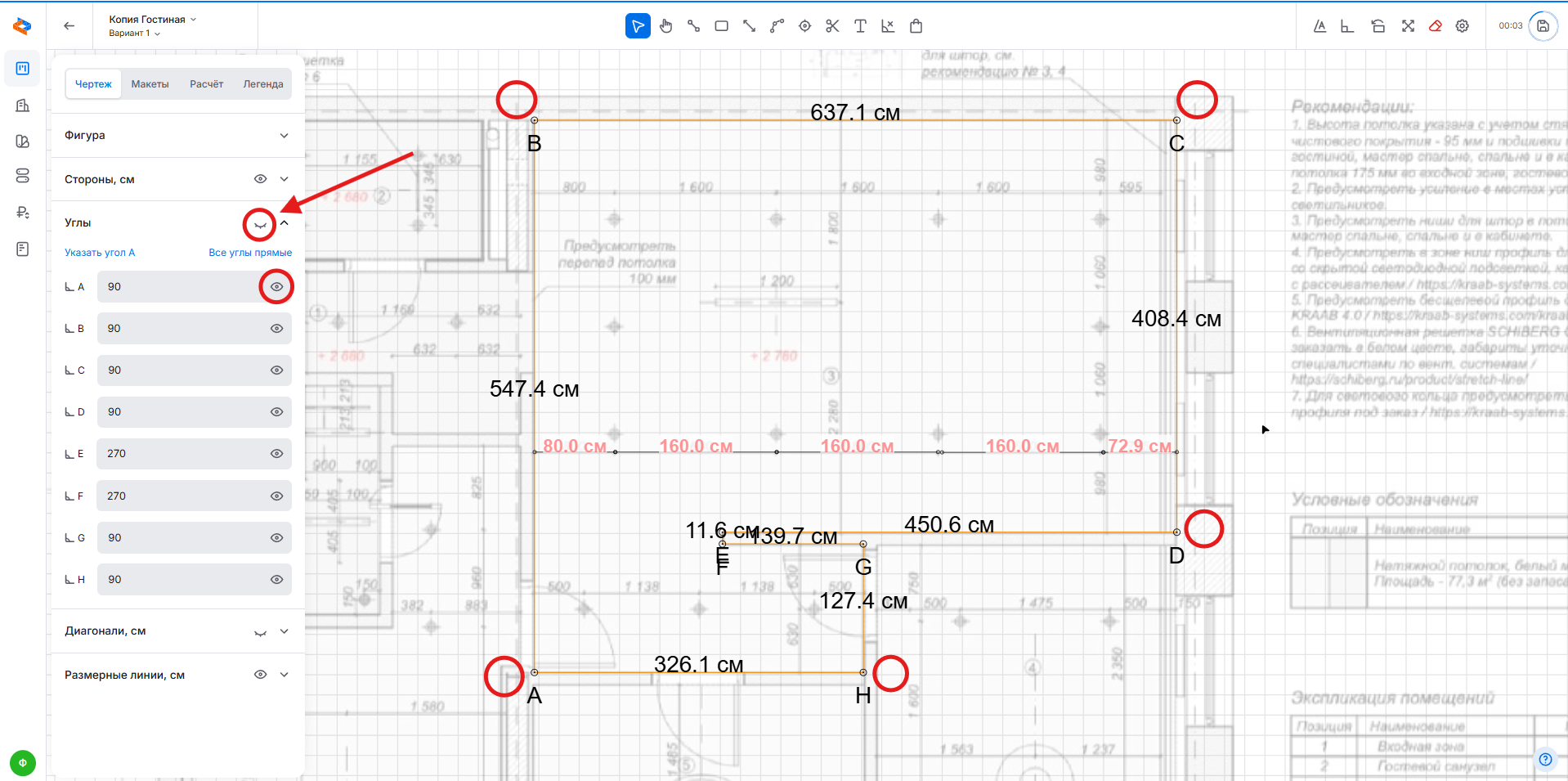Toggle visibility of Стороны, см
Viewport: 1568px width, 781px height.
(x=260, y=179)
